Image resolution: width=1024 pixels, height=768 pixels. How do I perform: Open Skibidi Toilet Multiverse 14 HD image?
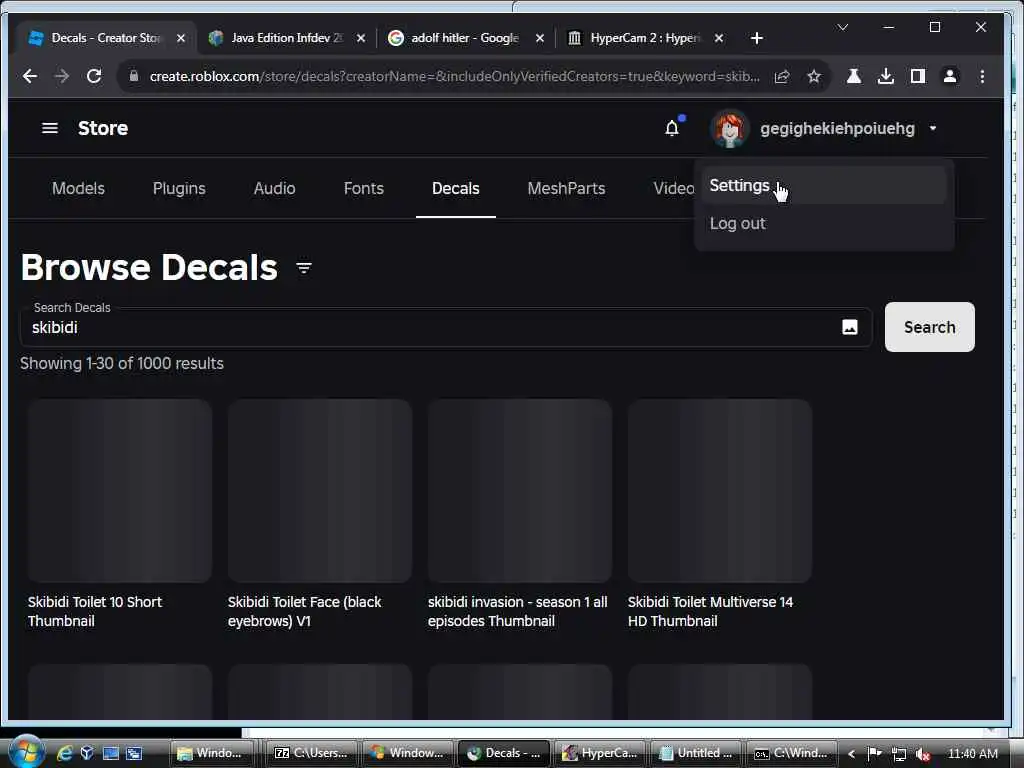click(x=720, y=490)
